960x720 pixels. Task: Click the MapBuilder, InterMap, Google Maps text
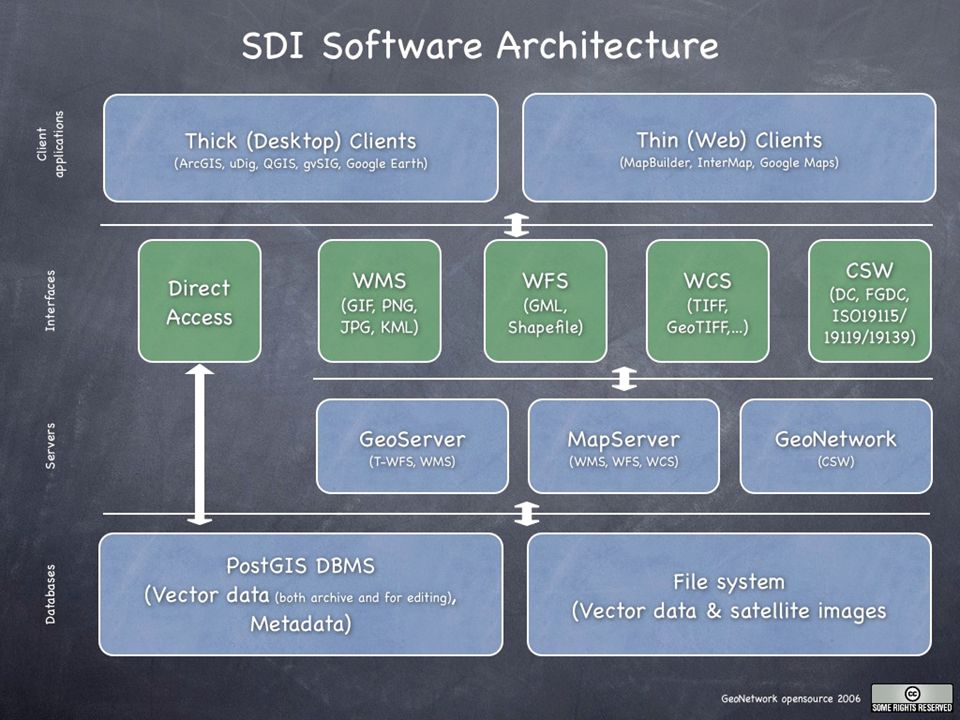coord(729,163)
